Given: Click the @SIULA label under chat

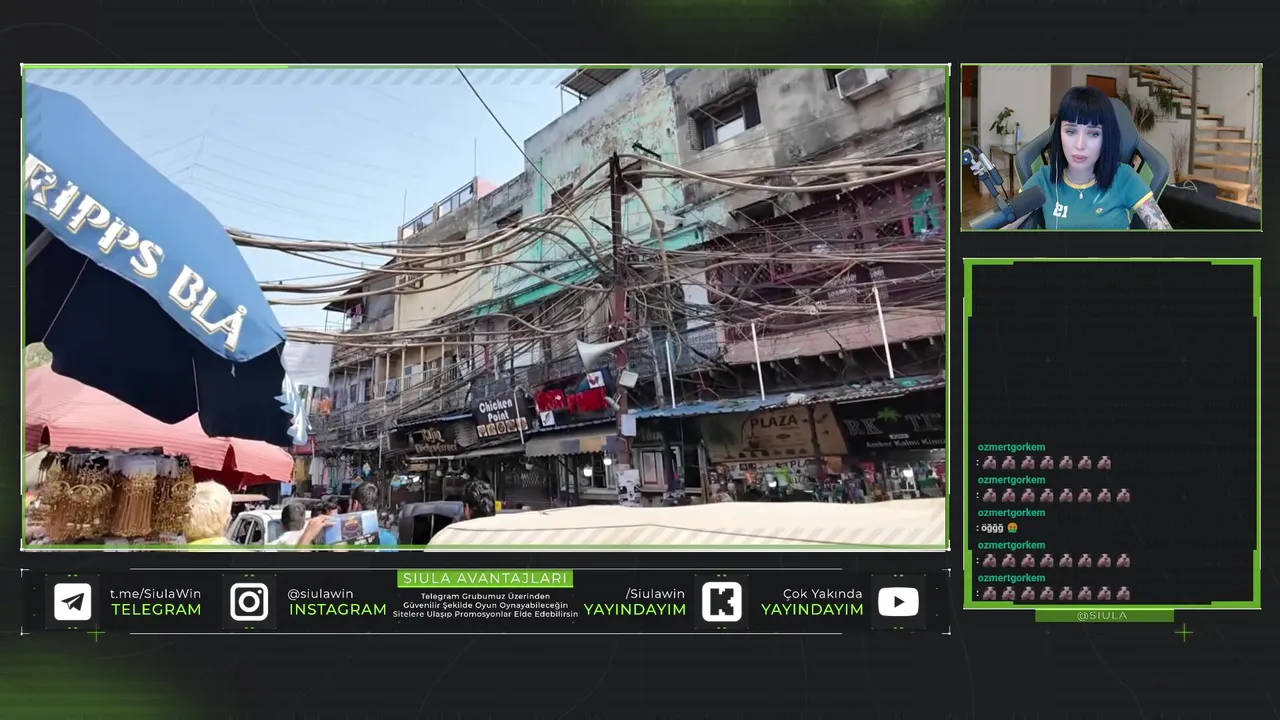Looking at the screenshot, I should 1103,616.
